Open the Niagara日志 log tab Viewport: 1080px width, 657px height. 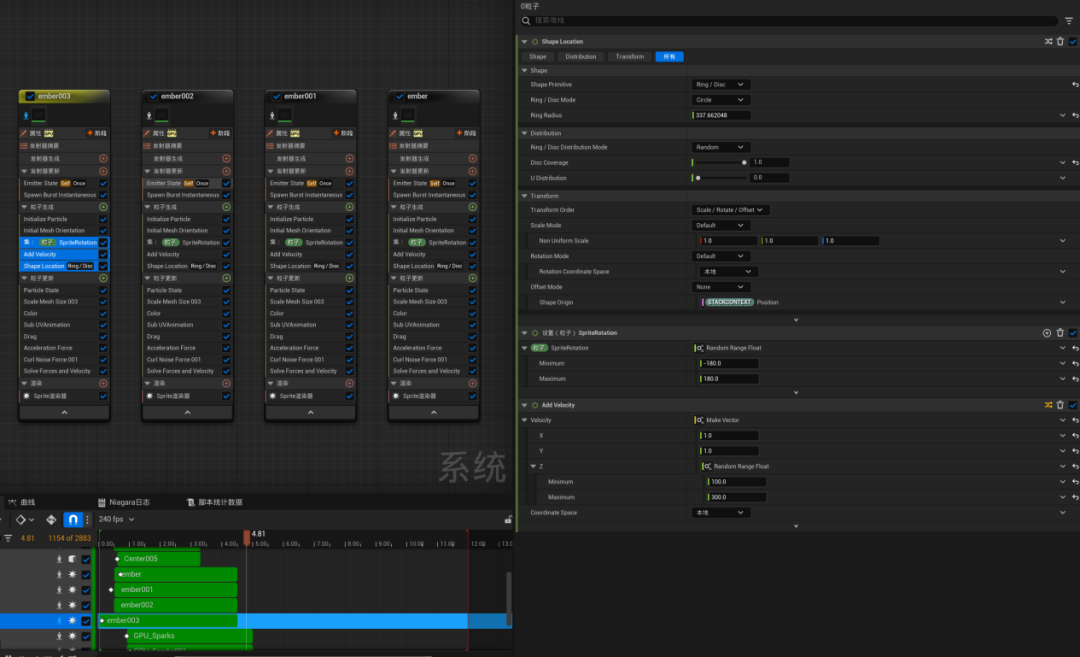[x=124, y=502]
